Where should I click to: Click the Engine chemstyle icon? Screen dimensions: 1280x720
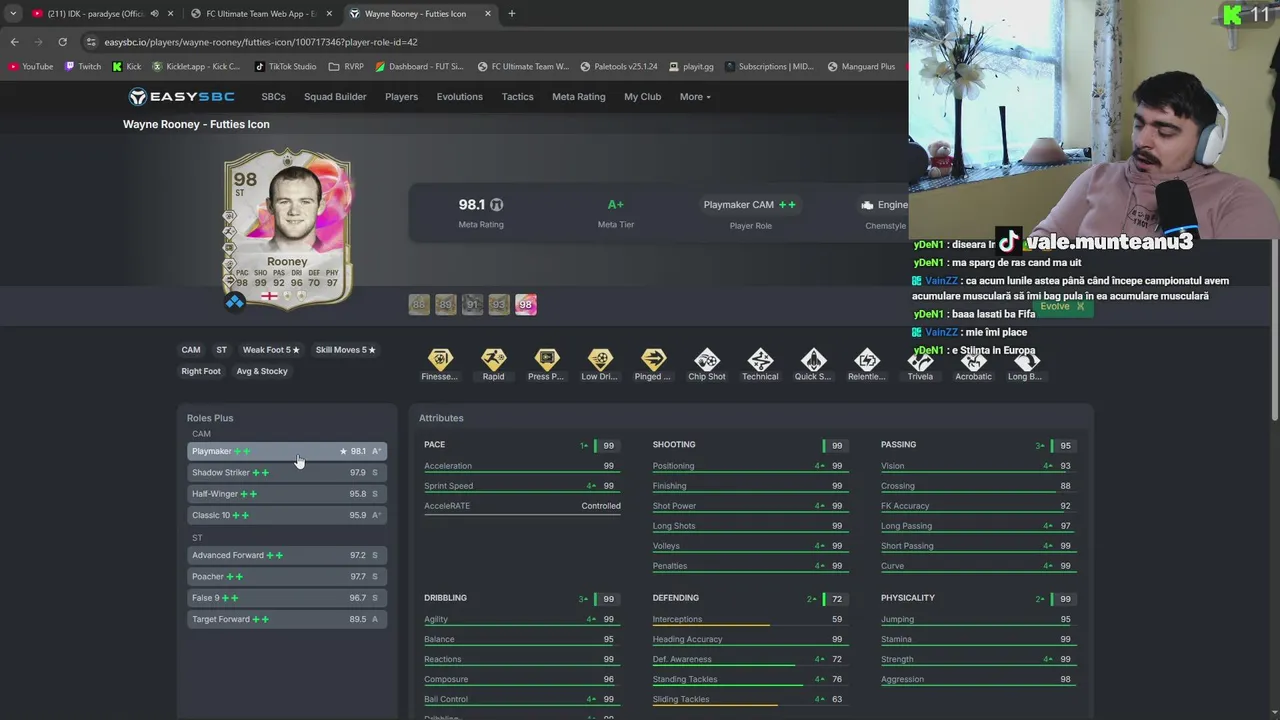(x=867, y=205)
